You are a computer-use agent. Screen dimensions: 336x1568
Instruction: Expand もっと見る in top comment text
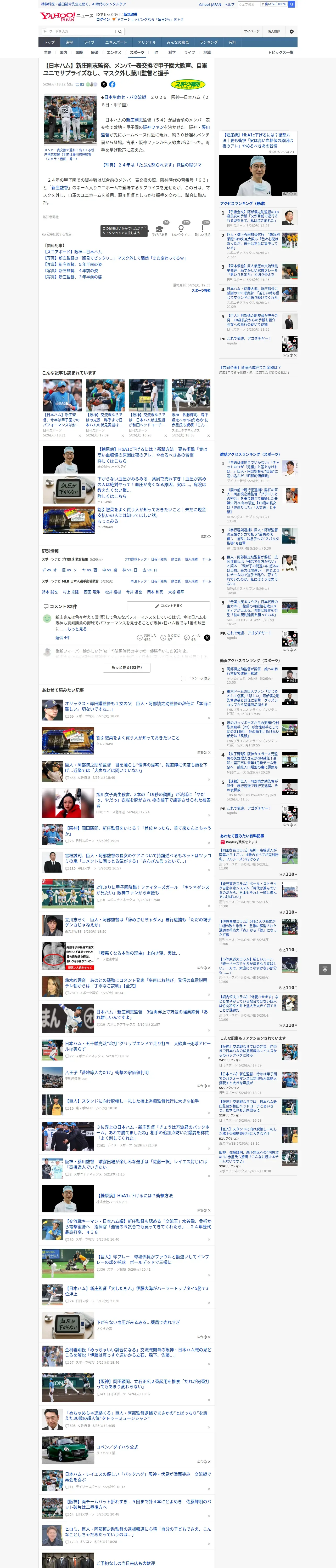[x=77, y=629]
